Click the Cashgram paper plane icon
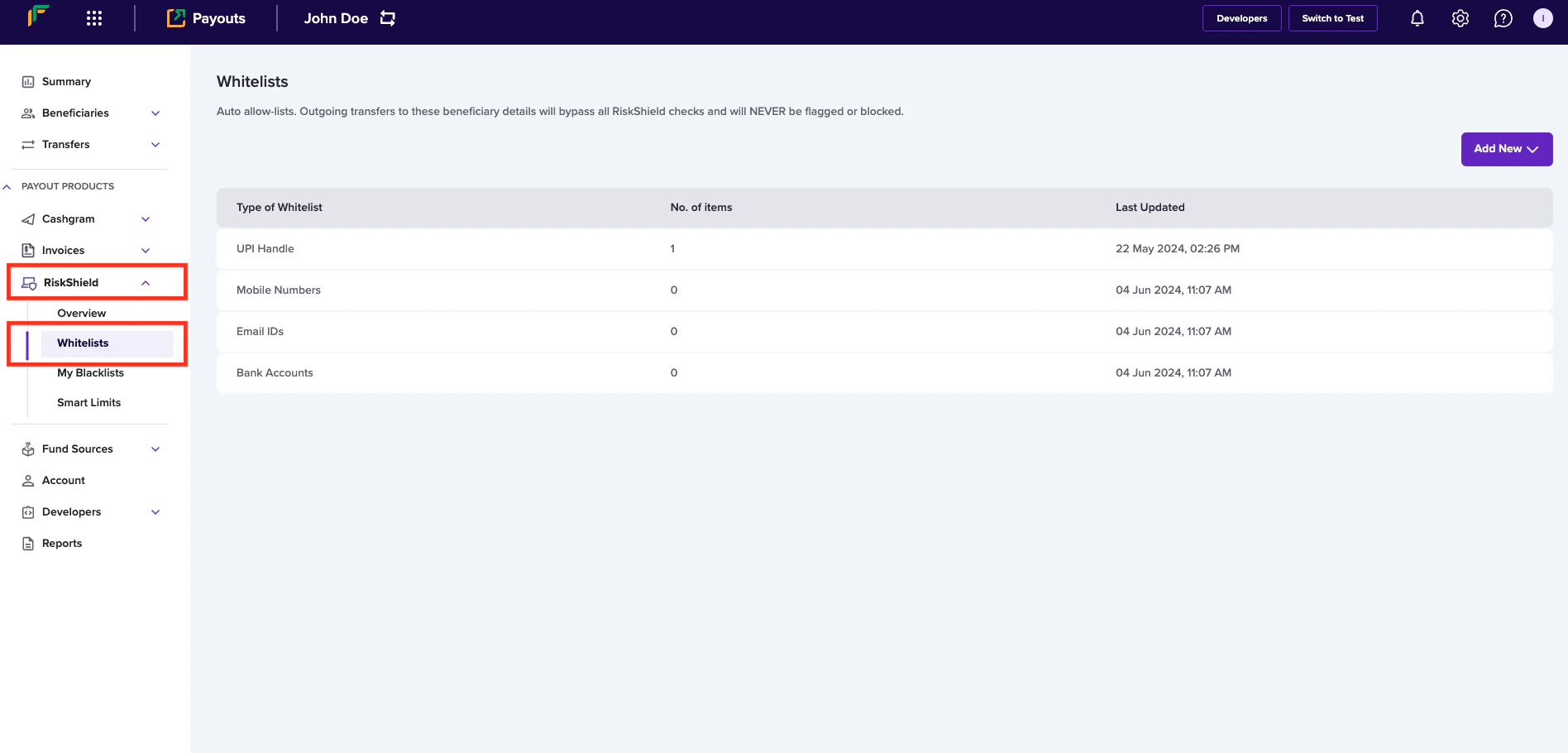The height and width of the screenshot is (753, 1568). (28, 219)
